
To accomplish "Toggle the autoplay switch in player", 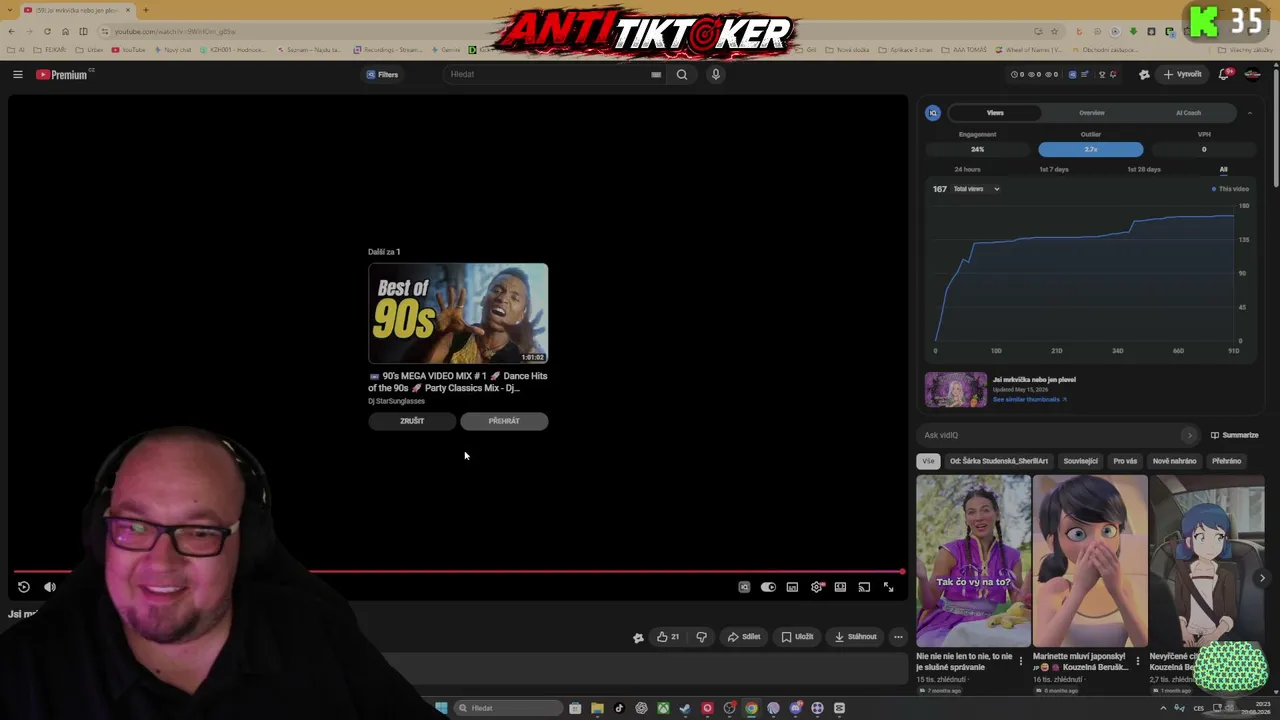I will click(768, 587).
